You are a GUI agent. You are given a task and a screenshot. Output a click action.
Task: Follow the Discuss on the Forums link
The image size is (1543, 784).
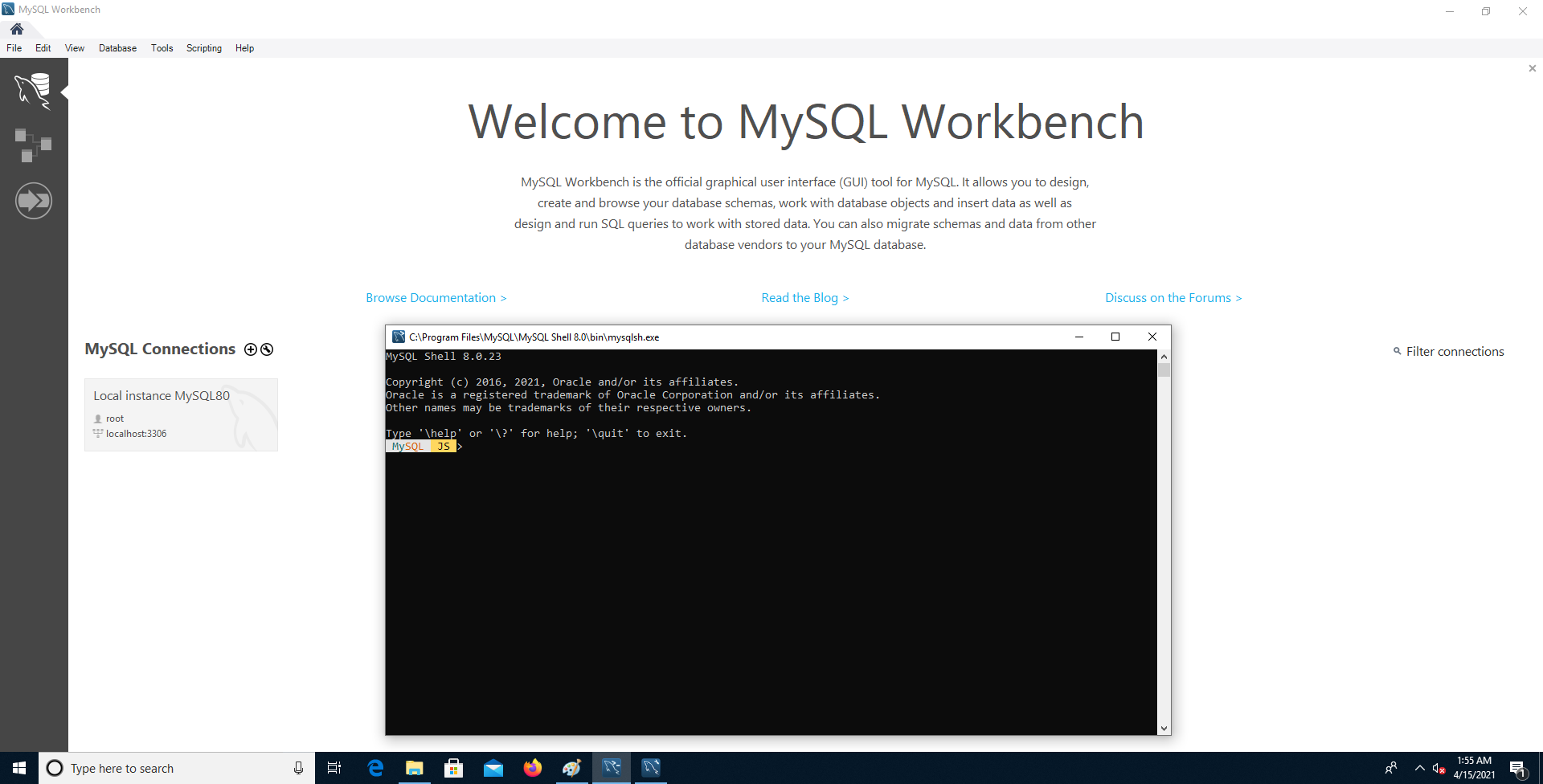click(x=1173, y=298)
